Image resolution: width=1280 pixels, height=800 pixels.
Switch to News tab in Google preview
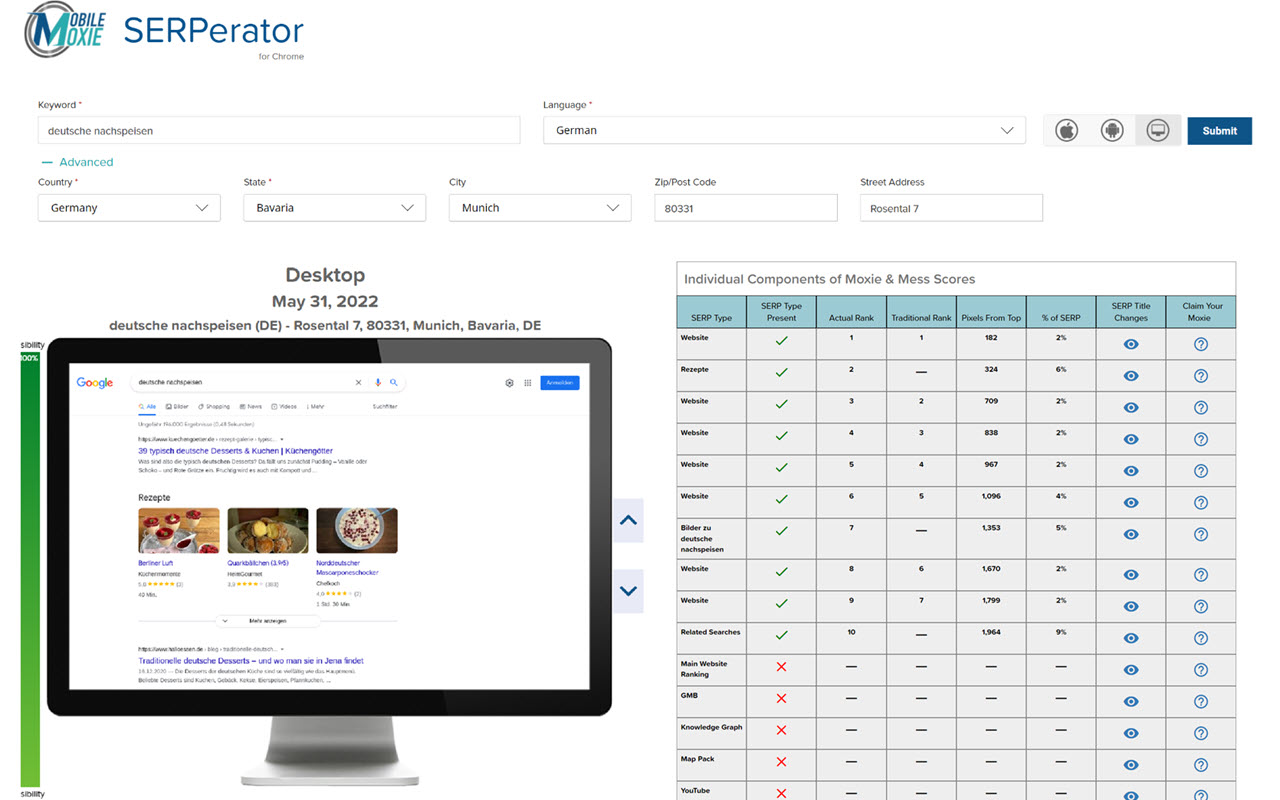point(251,407)
